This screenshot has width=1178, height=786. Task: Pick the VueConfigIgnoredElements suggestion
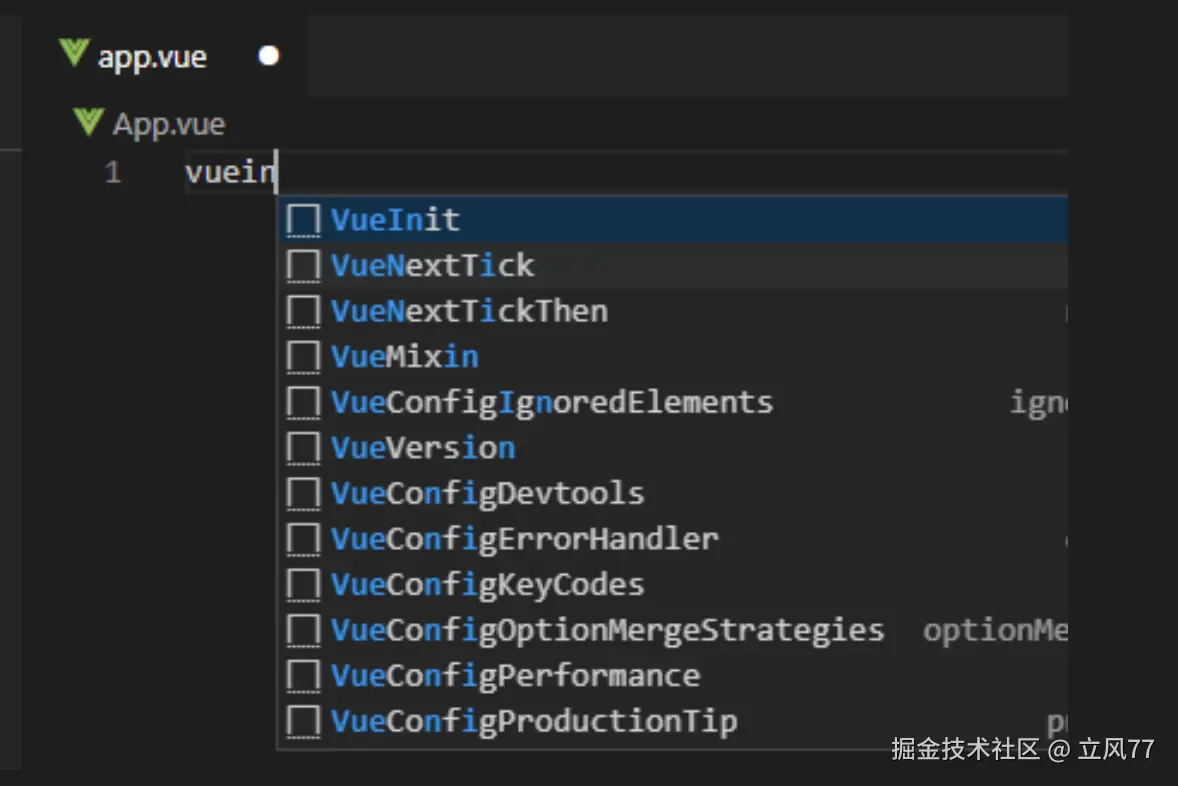552,403
